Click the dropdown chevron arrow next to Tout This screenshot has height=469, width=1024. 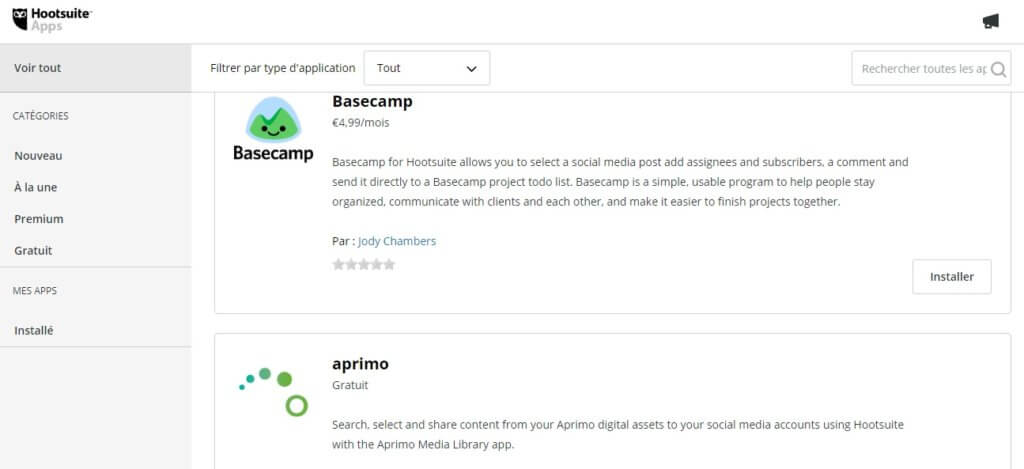472,69
